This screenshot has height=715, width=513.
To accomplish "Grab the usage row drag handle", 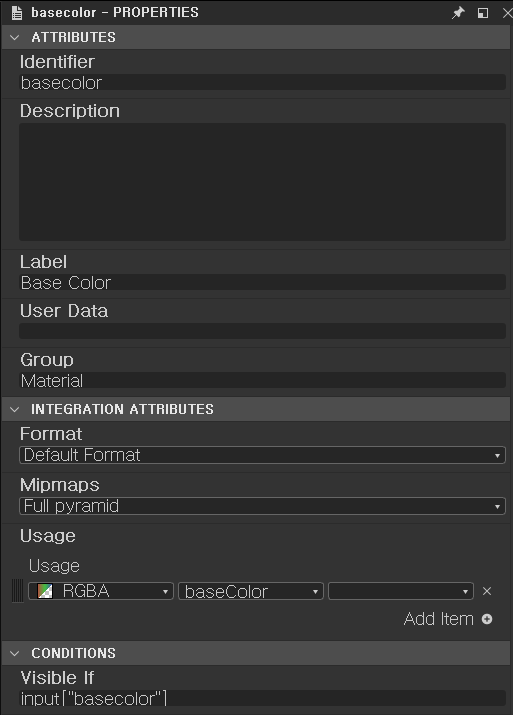I will click(x=17, y=591).
